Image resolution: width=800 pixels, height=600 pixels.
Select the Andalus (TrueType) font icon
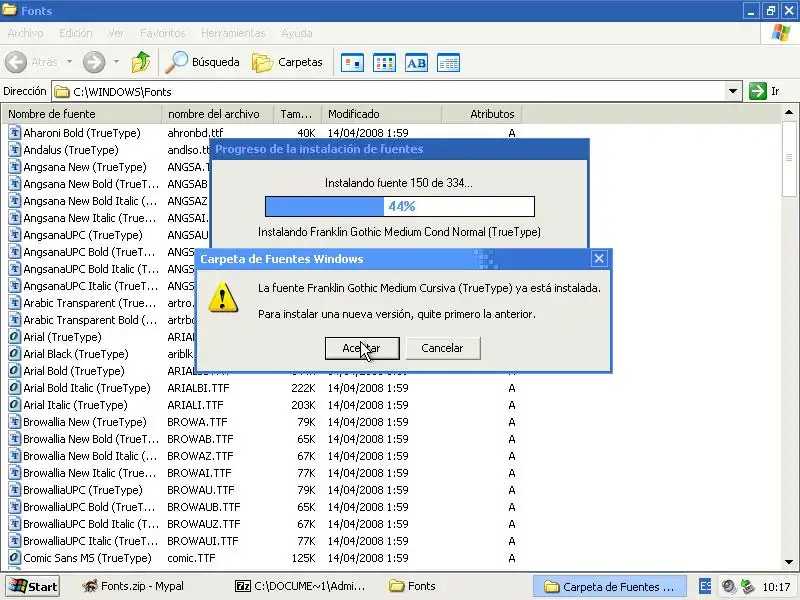(15, 150)
